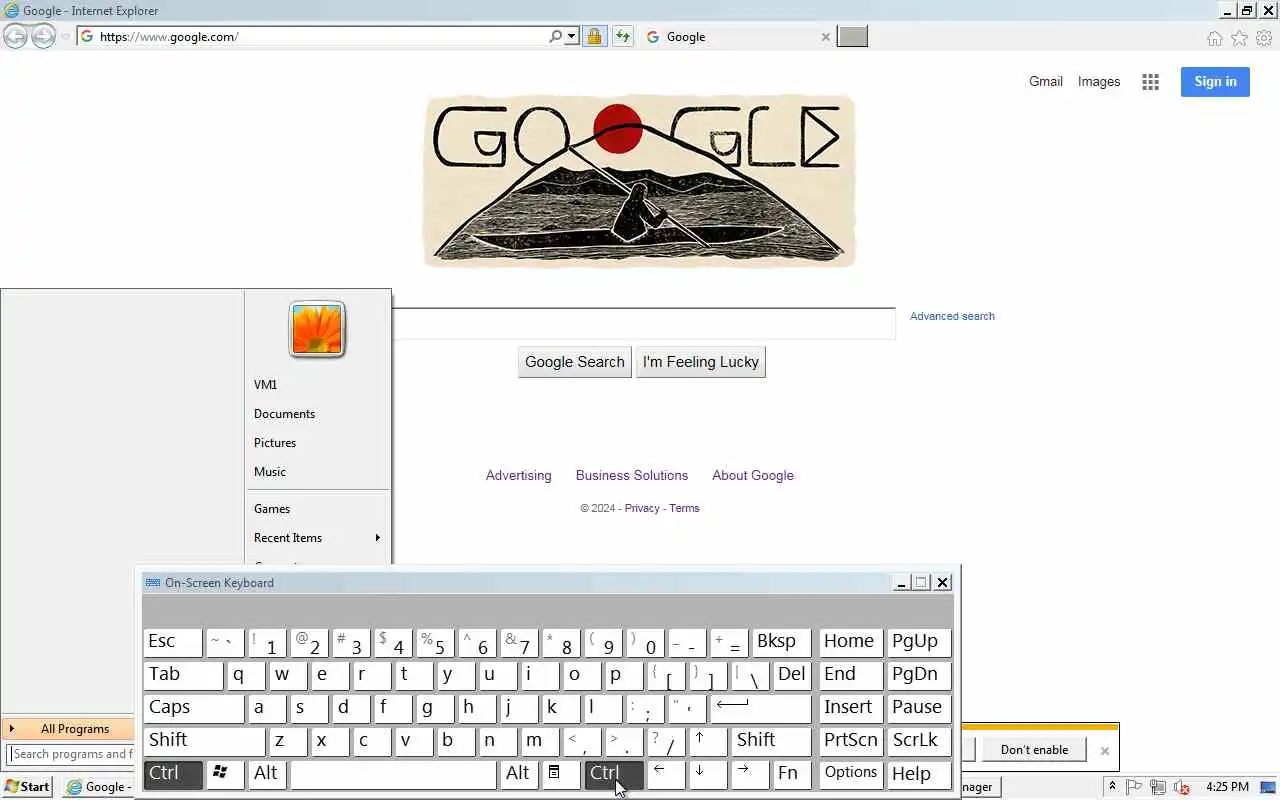1280x800 pixels.
Task: Open IE Tools gear icon
Action: pyautogui.click(x=1264, y=38)
